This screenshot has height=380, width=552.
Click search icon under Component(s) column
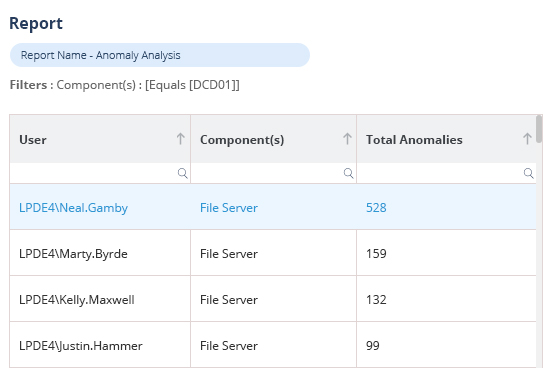click(x=349, y=173)
